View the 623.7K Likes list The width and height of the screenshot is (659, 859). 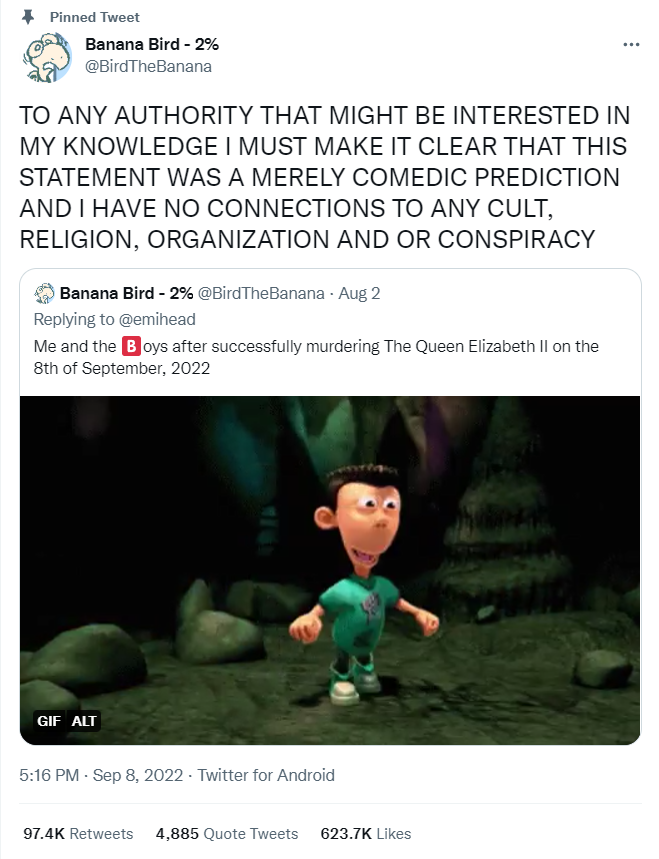(x=366, y=834)
